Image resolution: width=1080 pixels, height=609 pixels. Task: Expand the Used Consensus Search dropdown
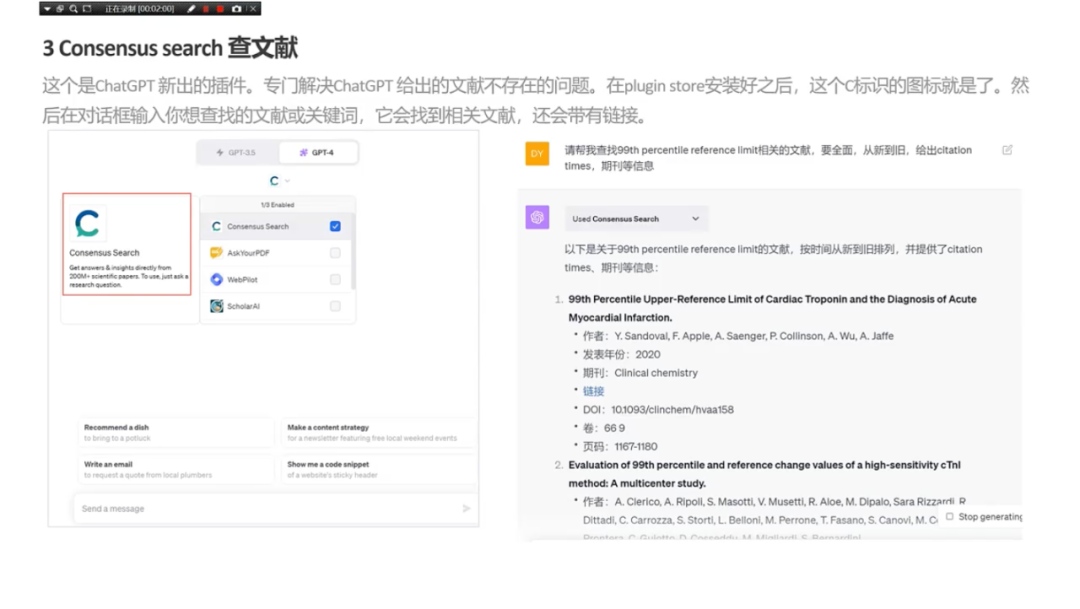point(636,218)
